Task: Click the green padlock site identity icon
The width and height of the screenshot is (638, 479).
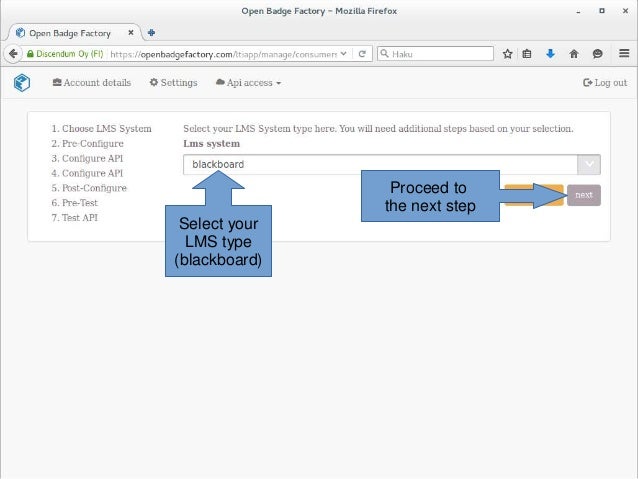Action: [30, 54]
